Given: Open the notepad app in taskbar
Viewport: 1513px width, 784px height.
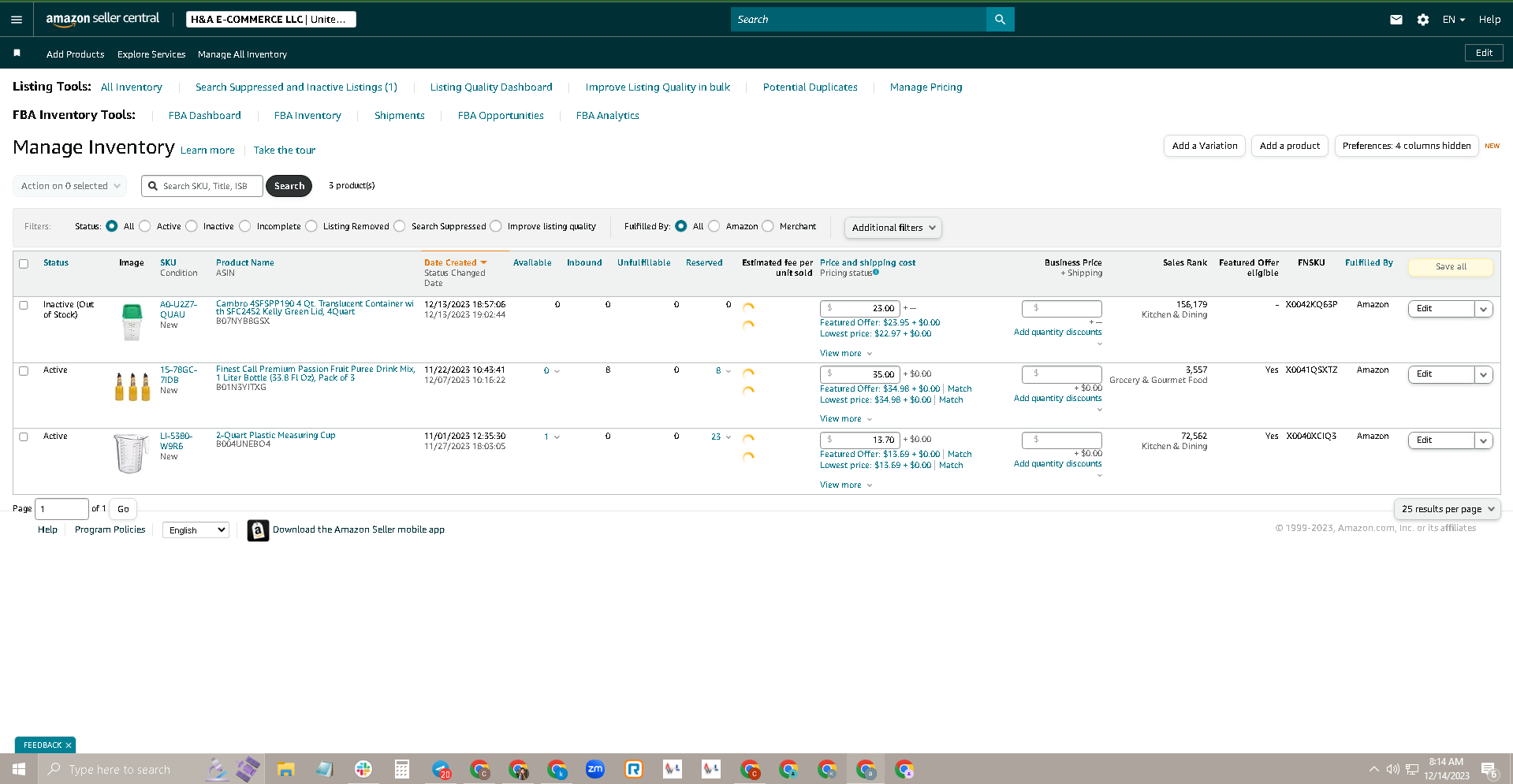Looking at the screenshot, I should 325,769.
